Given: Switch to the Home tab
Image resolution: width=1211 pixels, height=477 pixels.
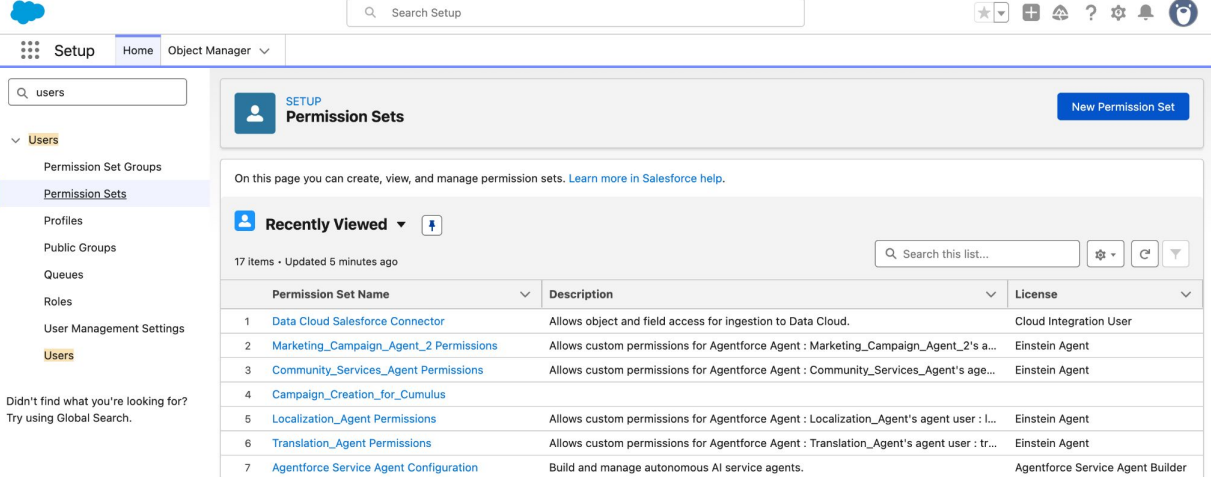Looking at the screenshot, I should coord(138,51).
